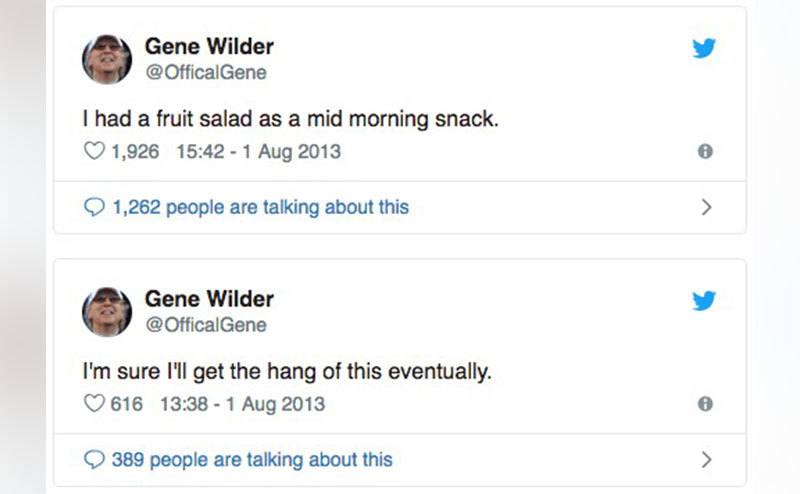
Task: Open Gene Wilder avatar on the second tweet
Action: [107, 311]
